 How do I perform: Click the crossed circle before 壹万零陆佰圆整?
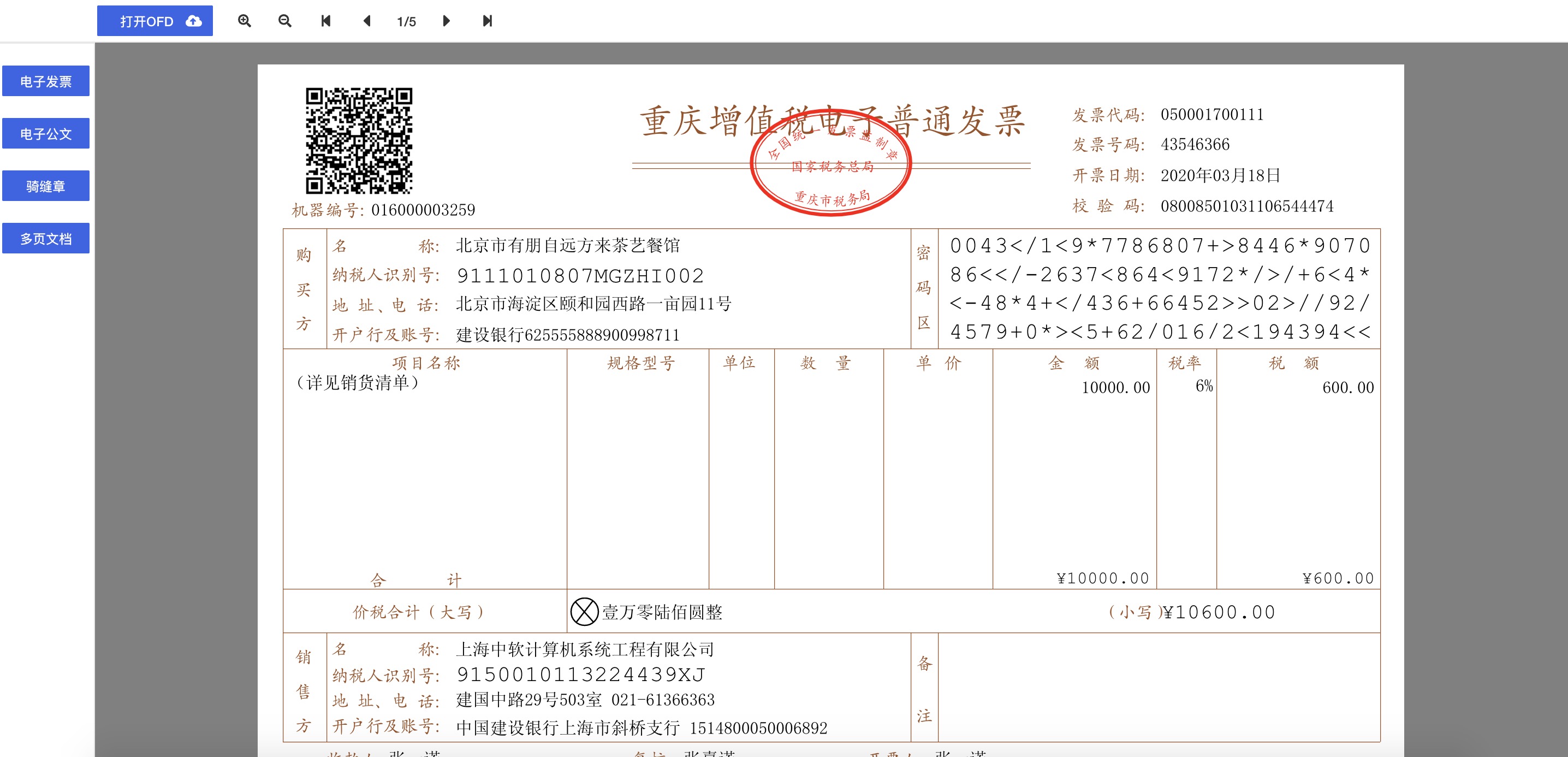coord(584,612)
